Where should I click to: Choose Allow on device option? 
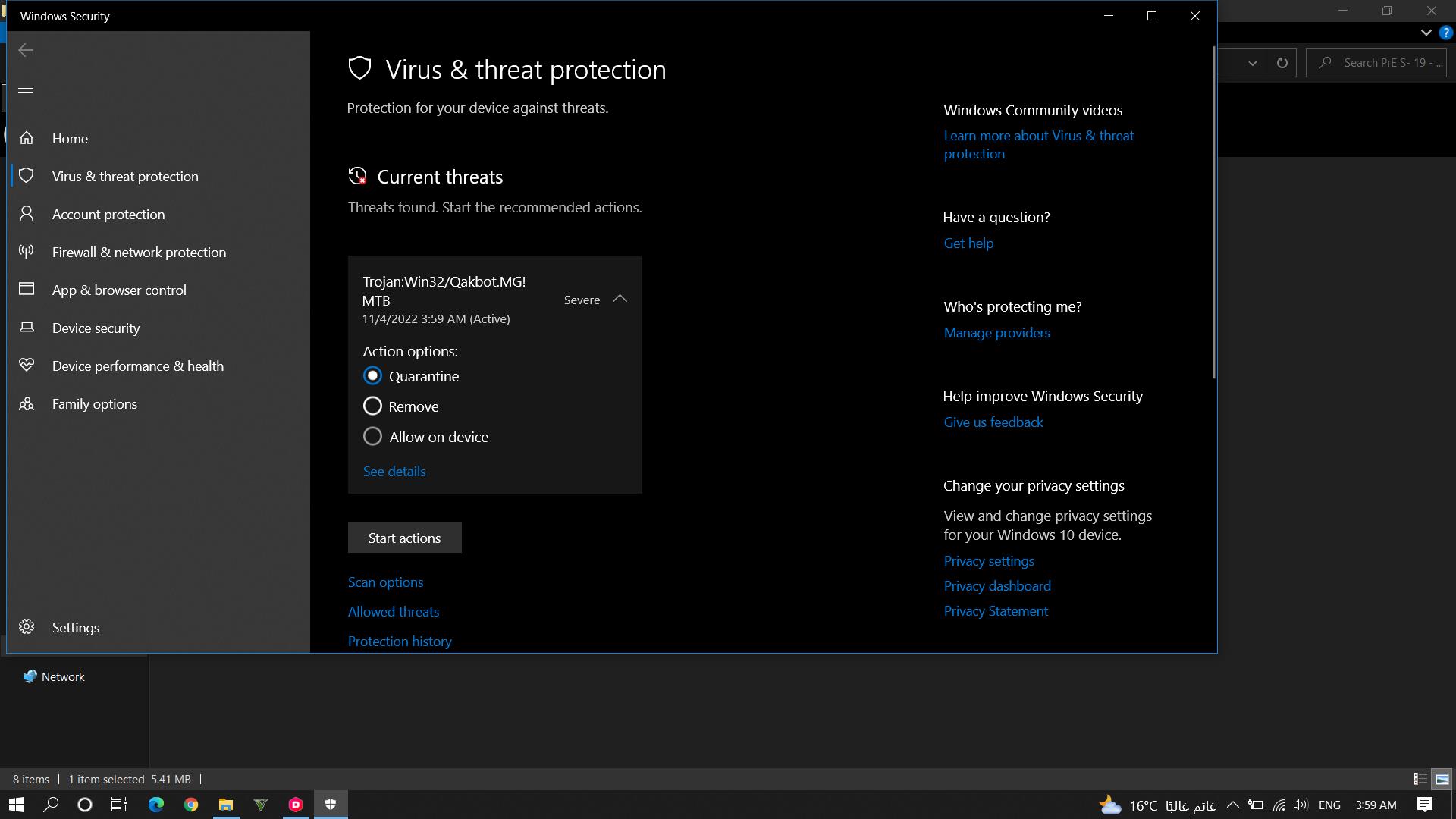click(372, 437)
